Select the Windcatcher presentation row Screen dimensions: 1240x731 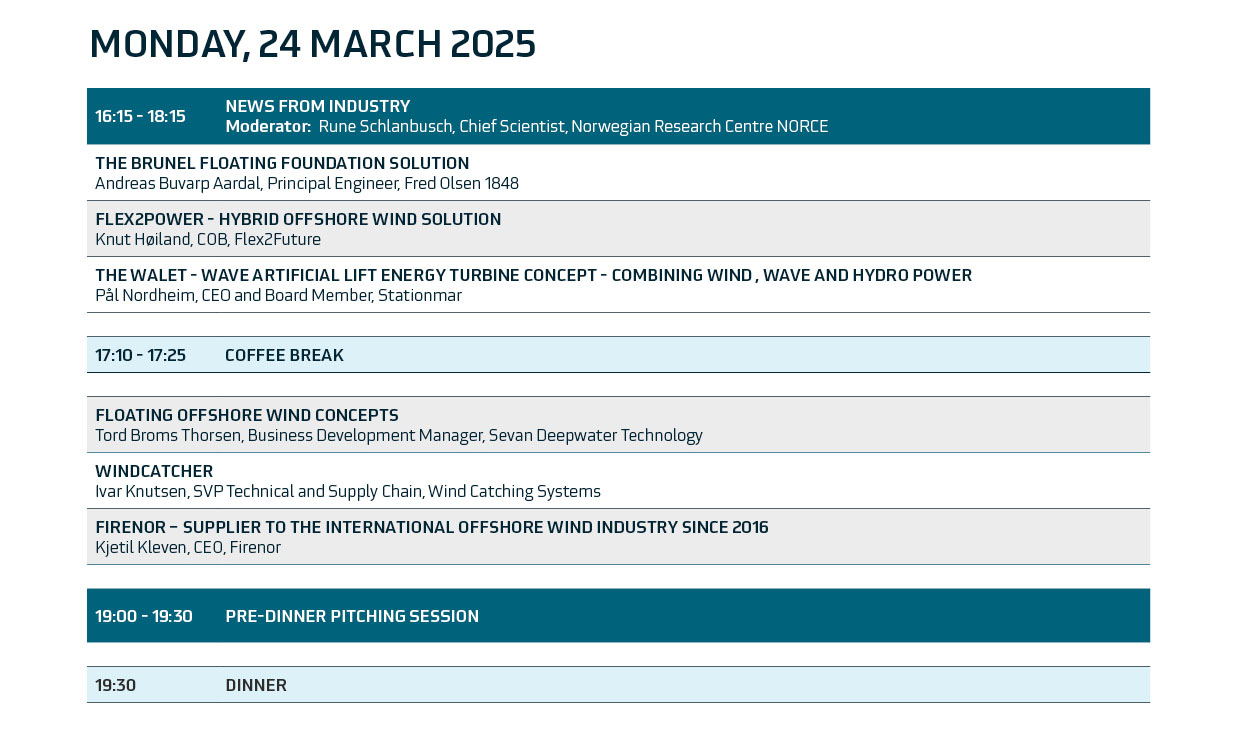click(154, 471)
